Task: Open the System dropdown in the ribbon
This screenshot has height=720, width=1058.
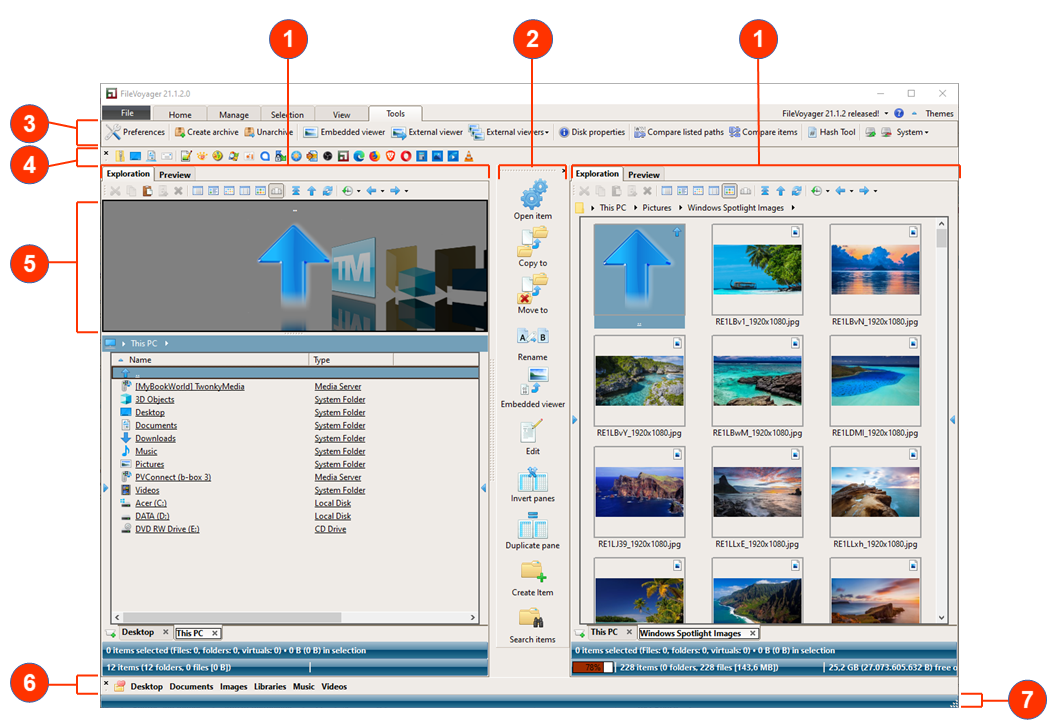Action: (x=911, y=132)
